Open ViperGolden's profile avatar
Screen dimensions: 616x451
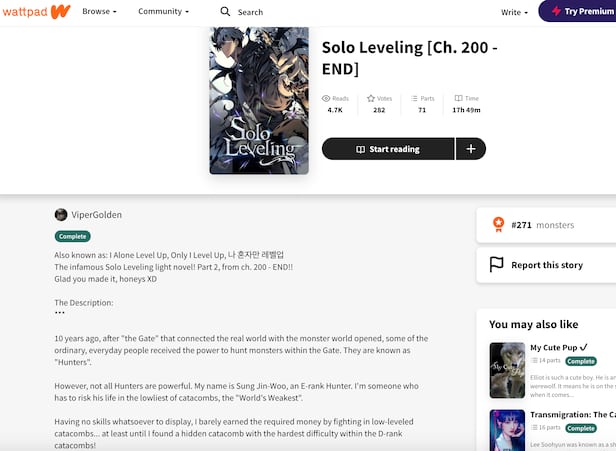(61, 214)
